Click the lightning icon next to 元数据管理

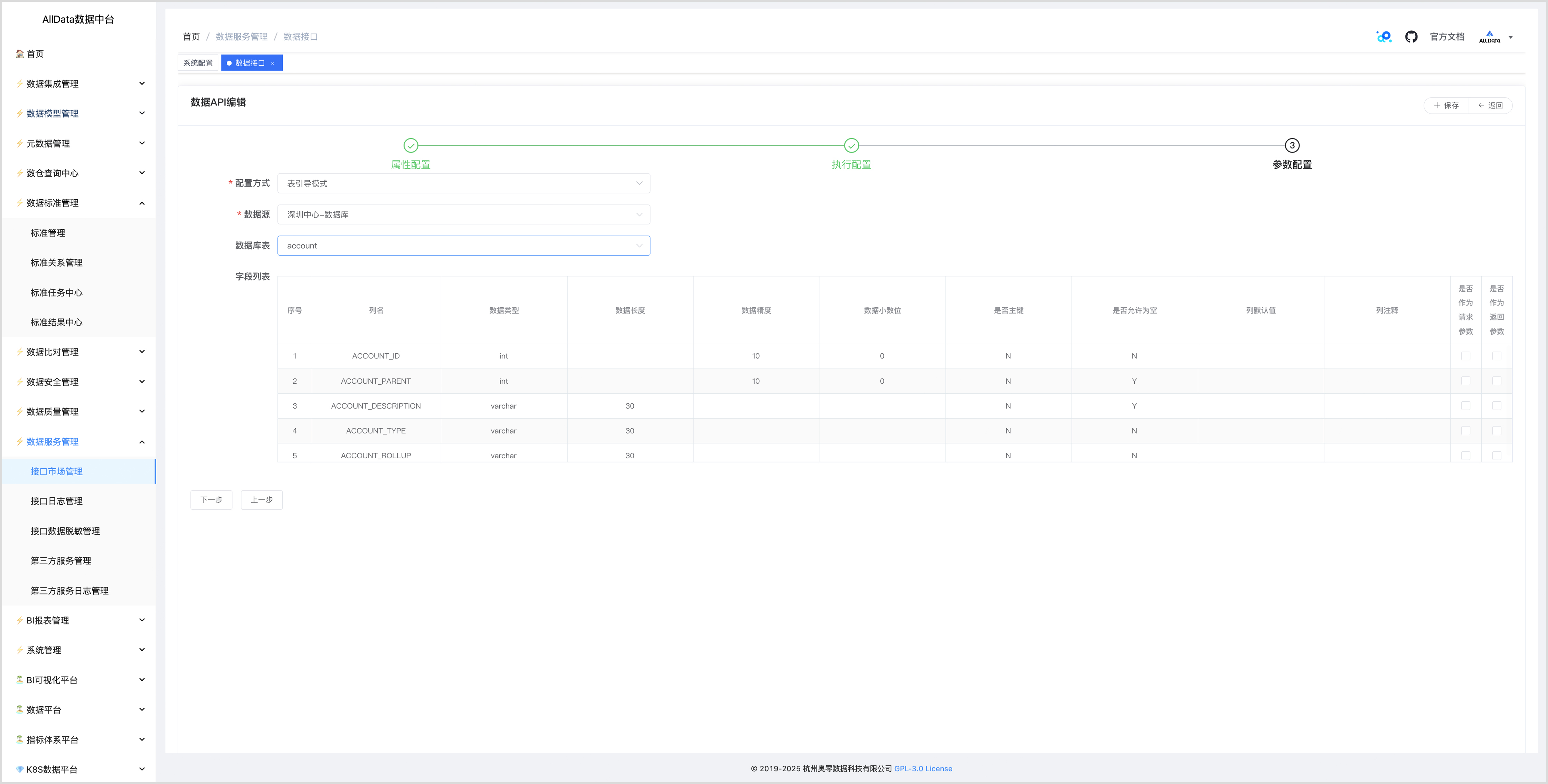click(x=20, y=143)
